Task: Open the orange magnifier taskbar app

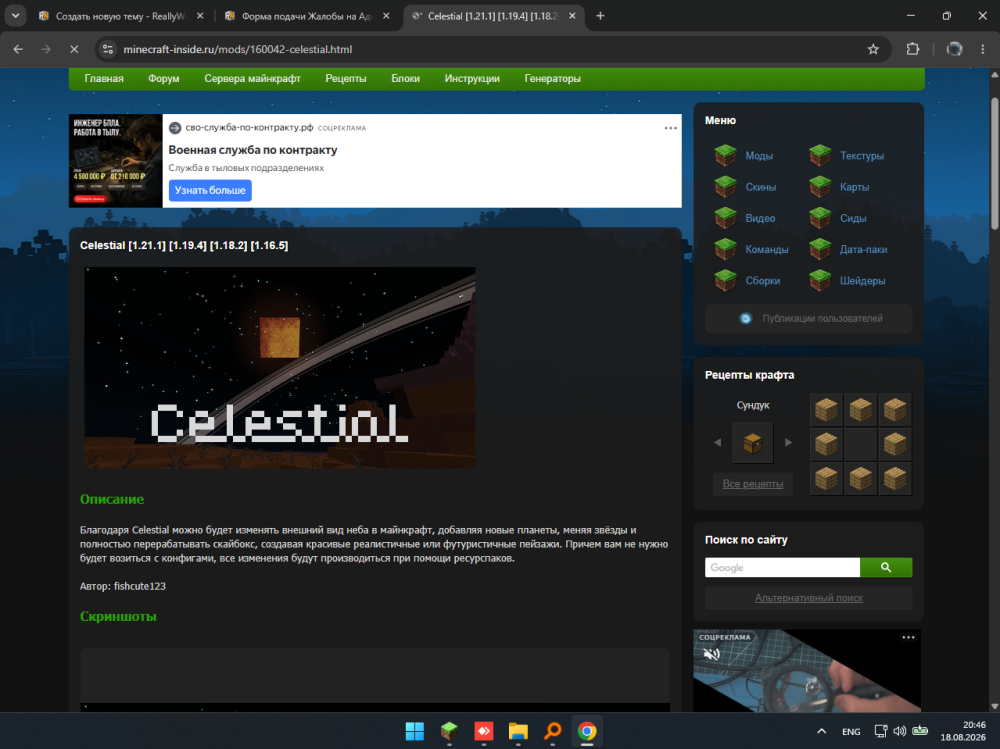Action: point(552,731)
